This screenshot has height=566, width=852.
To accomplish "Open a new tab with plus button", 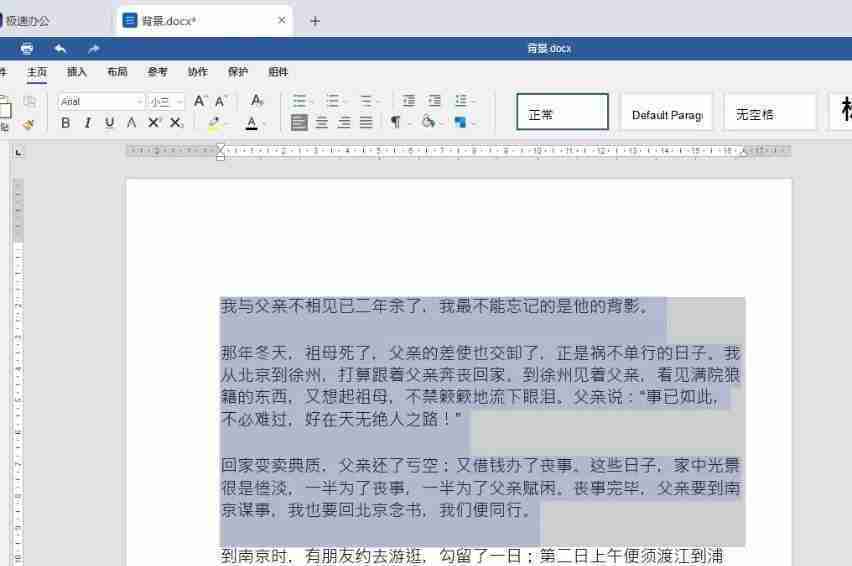I will click(x=315, y=22).
